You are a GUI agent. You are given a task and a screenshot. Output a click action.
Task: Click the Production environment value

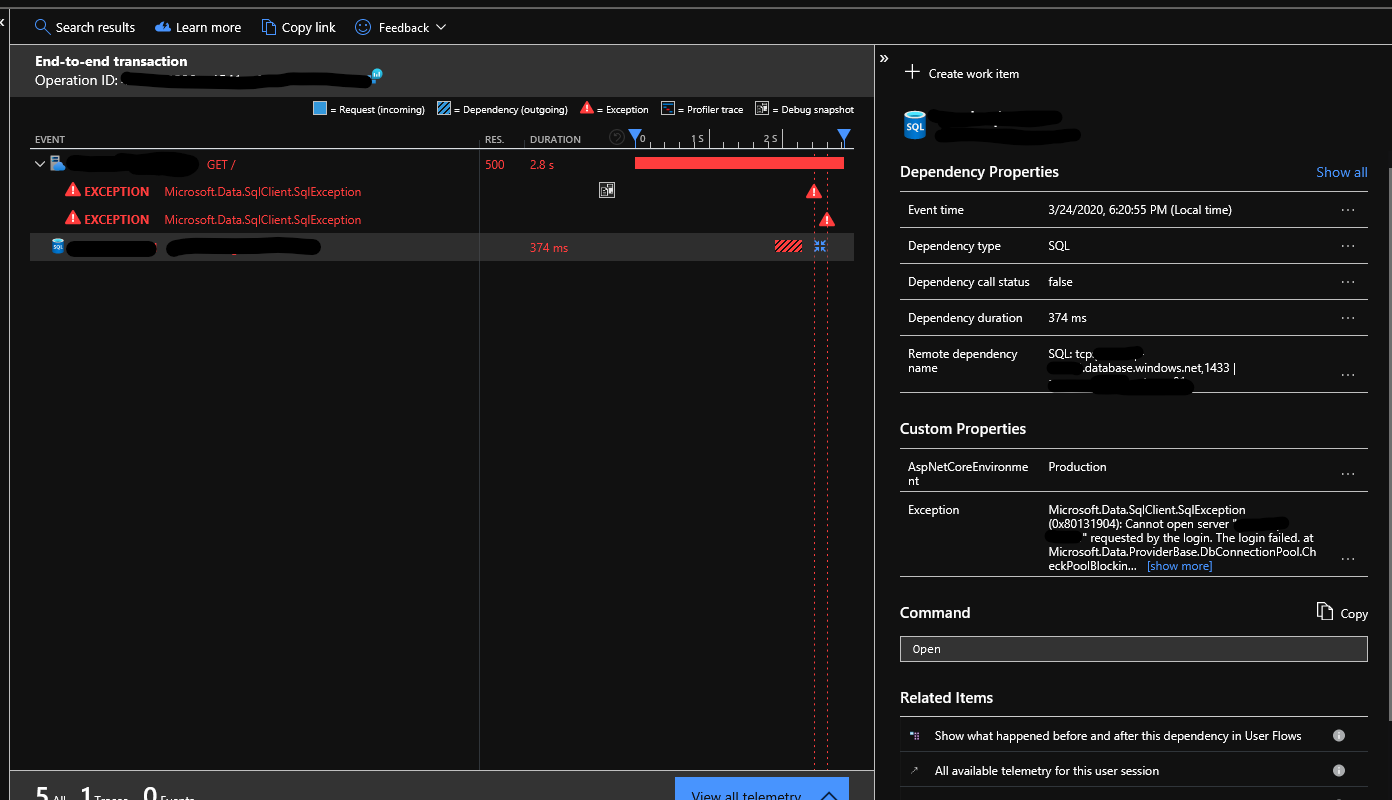1077,467
